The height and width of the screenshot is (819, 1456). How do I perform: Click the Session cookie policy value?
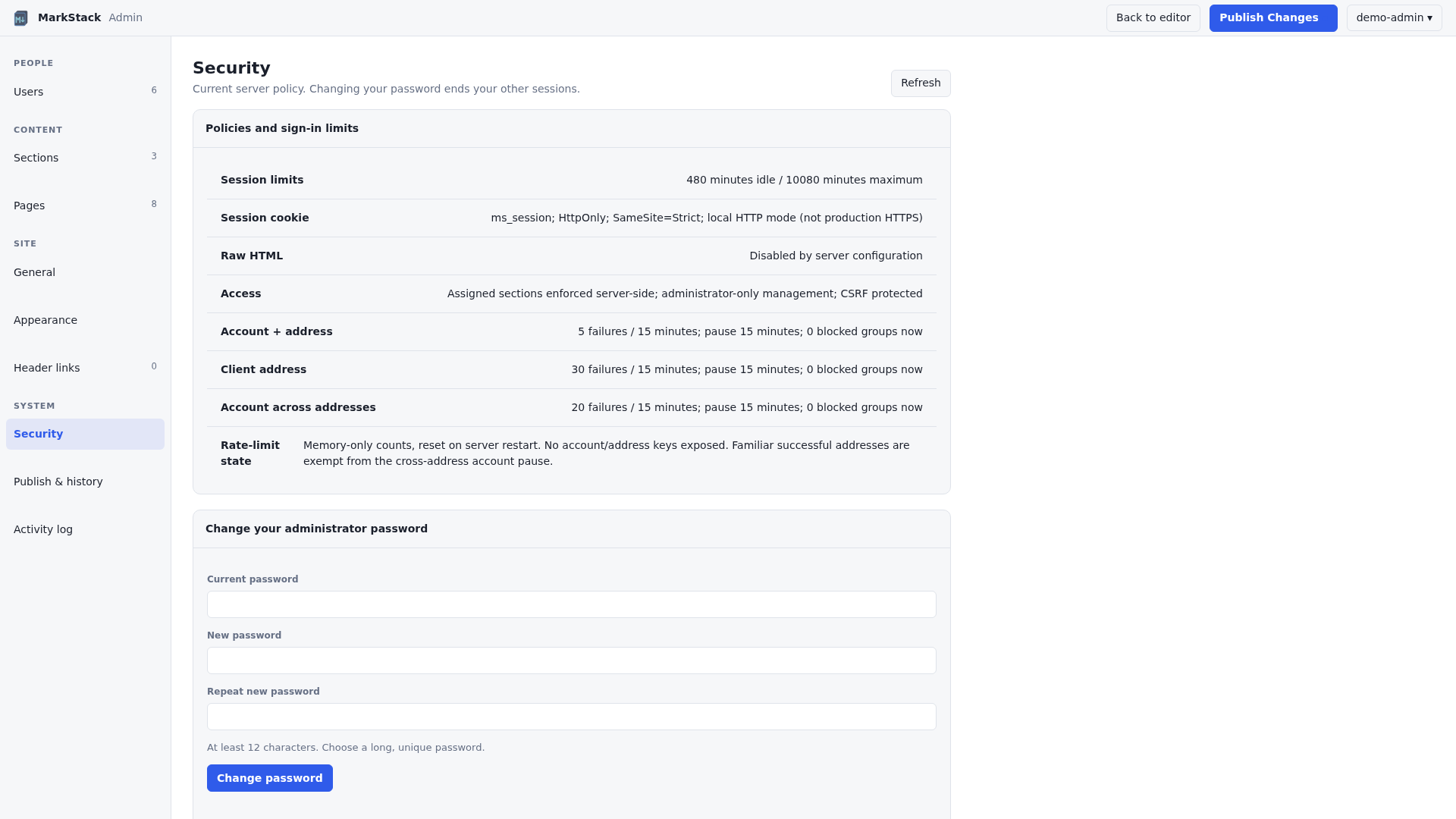pyautogui.click(x=707, y=218)
